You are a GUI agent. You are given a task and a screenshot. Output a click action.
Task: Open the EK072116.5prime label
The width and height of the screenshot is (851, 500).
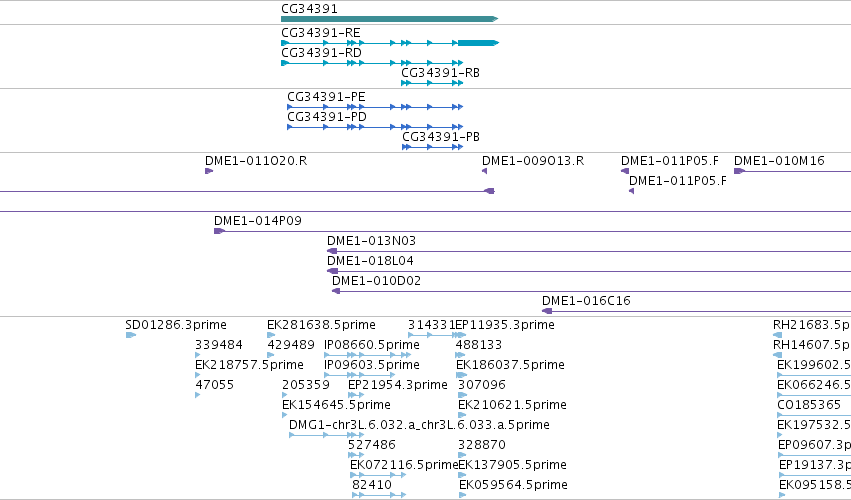[404, 466]
